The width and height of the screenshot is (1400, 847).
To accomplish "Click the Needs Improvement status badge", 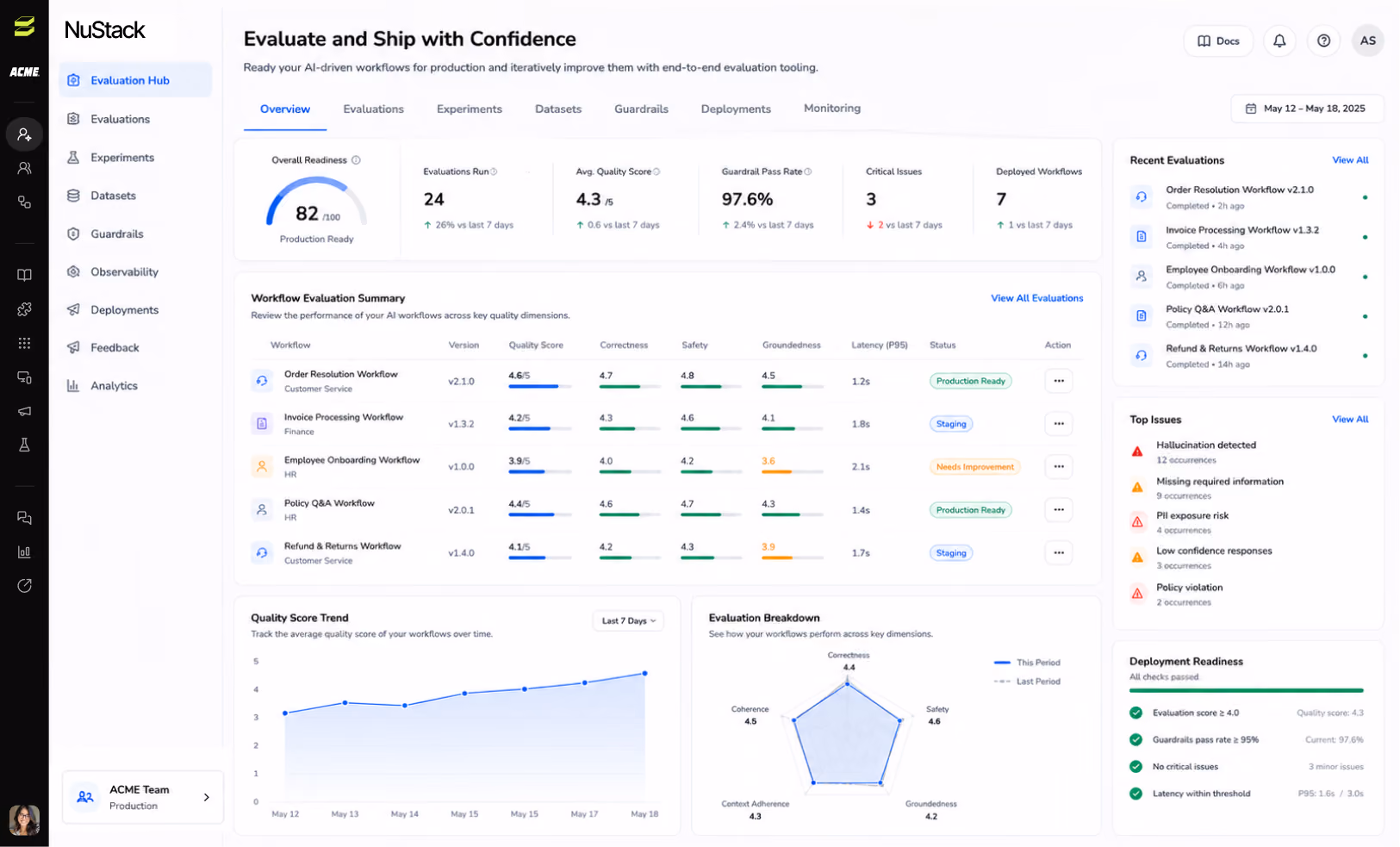I will click(x=975, y=467).
